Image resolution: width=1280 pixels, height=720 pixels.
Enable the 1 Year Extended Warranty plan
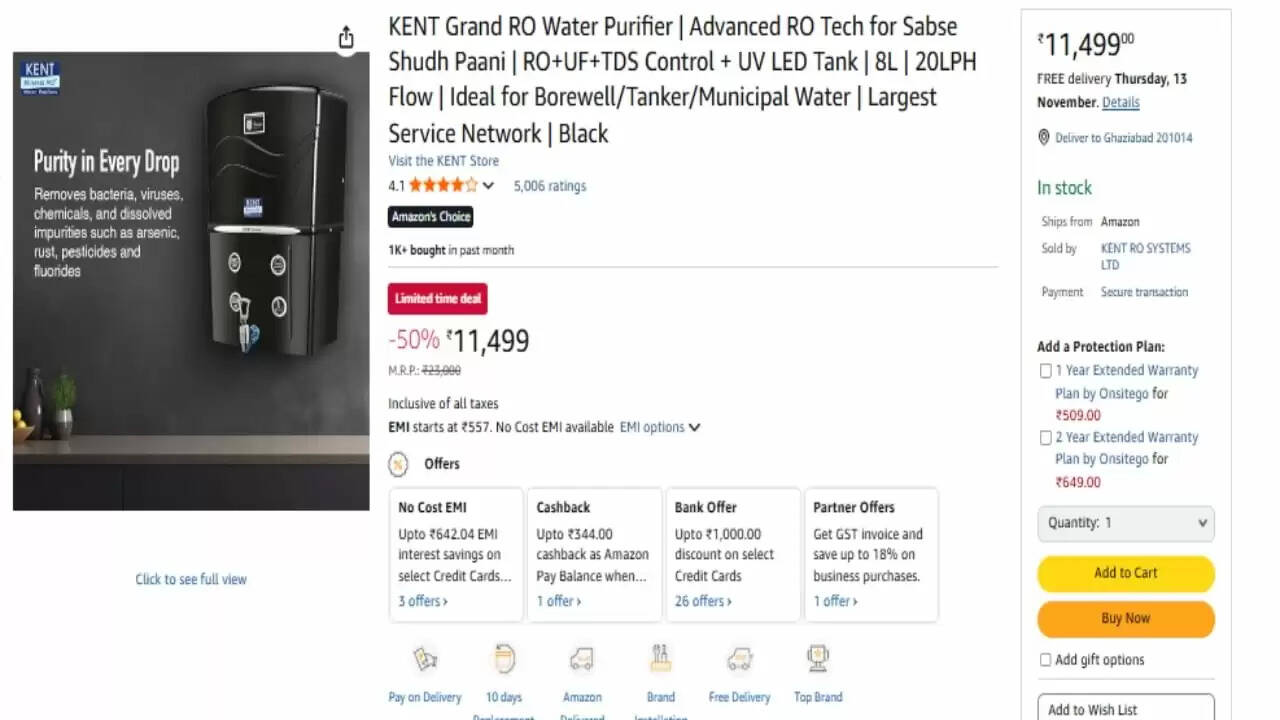pyautogui.click(x=1044, y=370)
